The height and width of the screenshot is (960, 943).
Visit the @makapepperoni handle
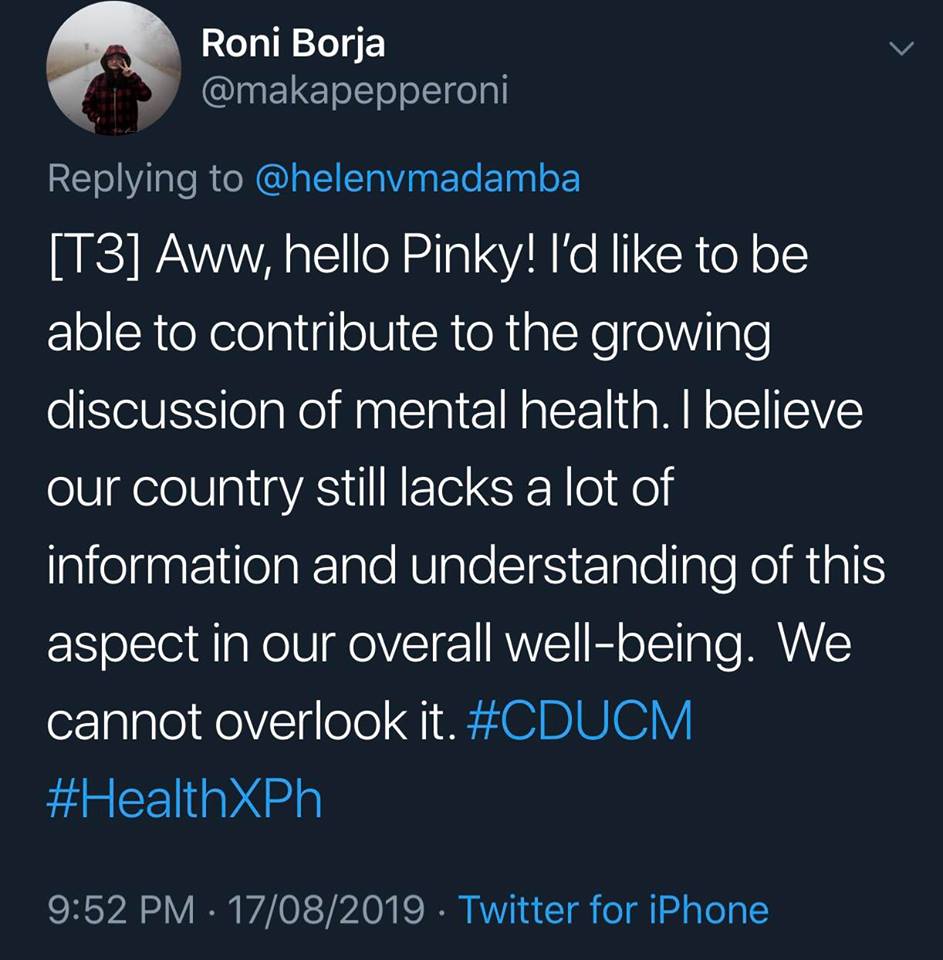coord(355,92)
